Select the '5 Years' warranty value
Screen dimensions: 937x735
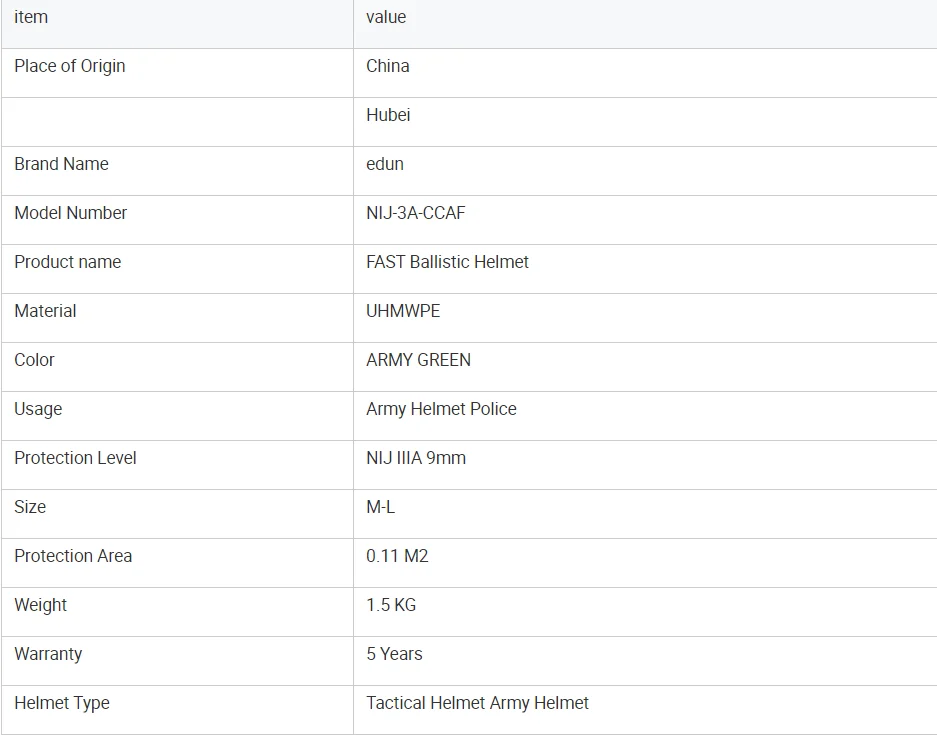point(394,654)
